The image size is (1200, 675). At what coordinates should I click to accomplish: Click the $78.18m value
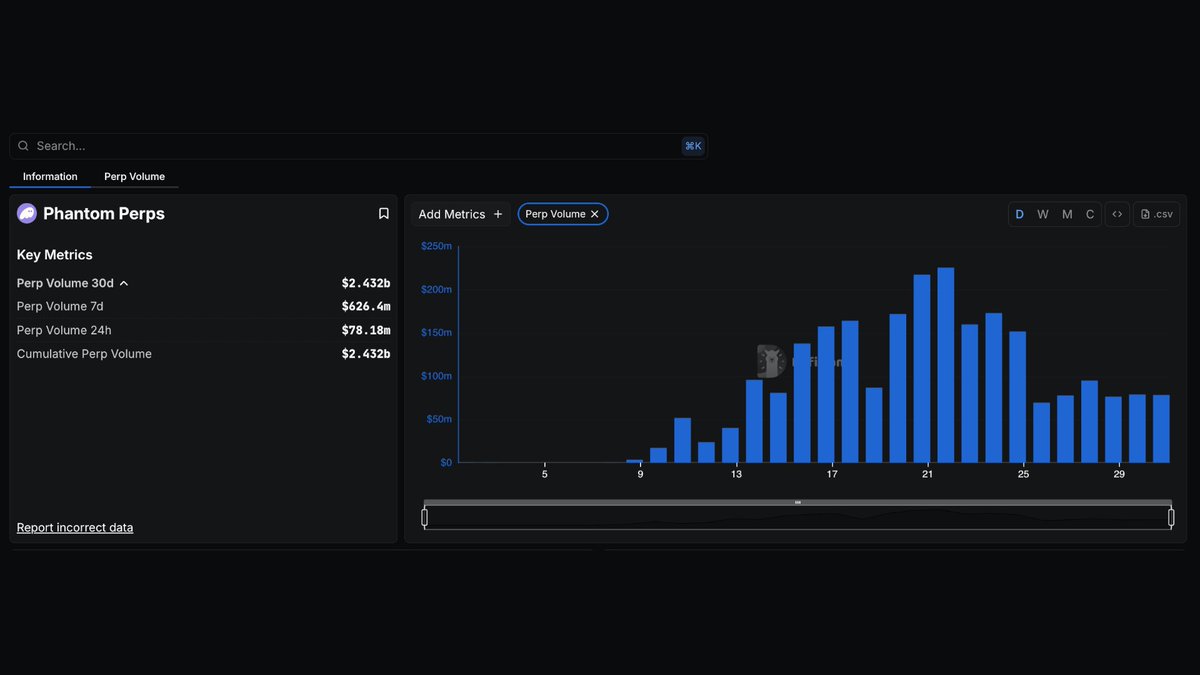click(x=366, y=330)
